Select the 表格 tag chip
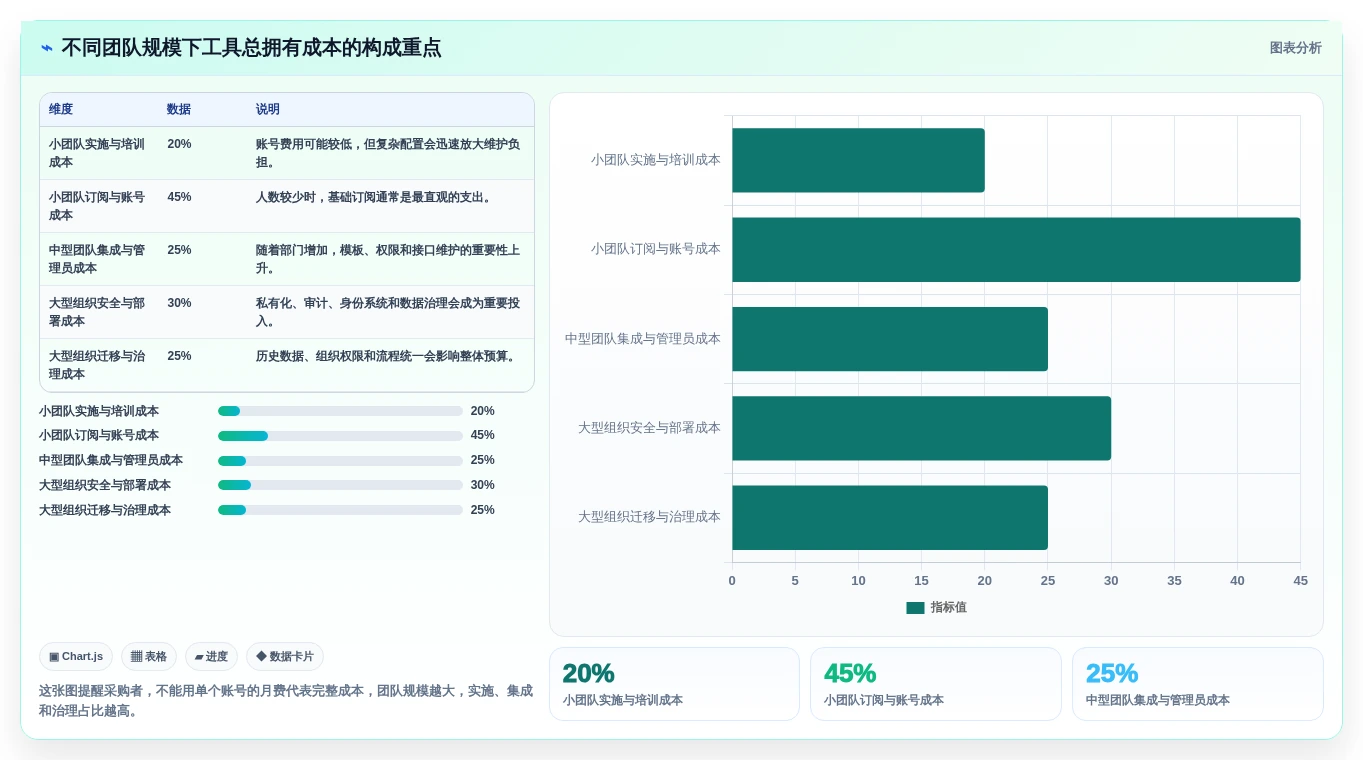1363x760 pixels. 149,656
